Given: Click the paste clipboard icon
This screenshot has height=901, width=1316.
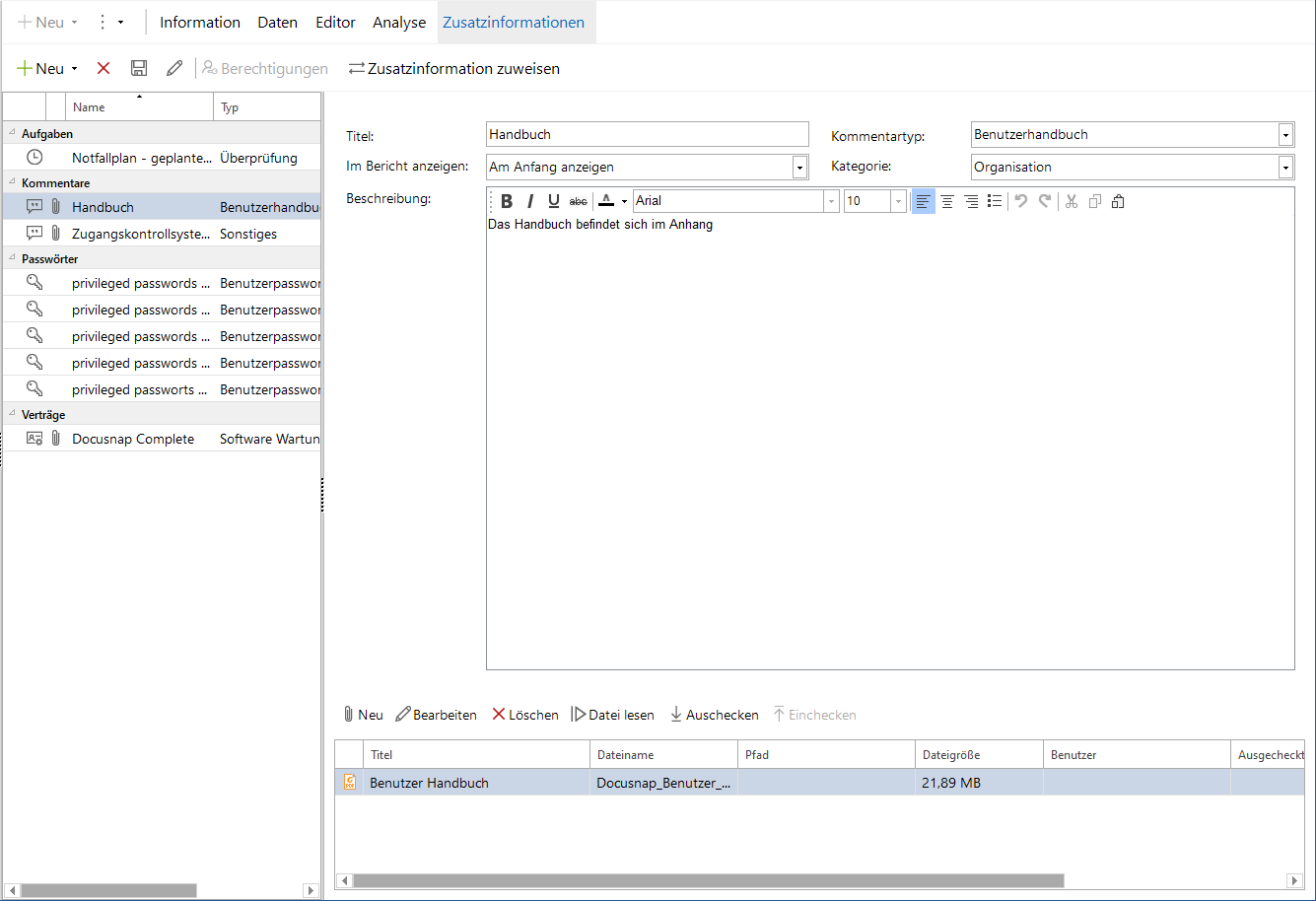Looking at the screenshot, I should [1118, 201].
